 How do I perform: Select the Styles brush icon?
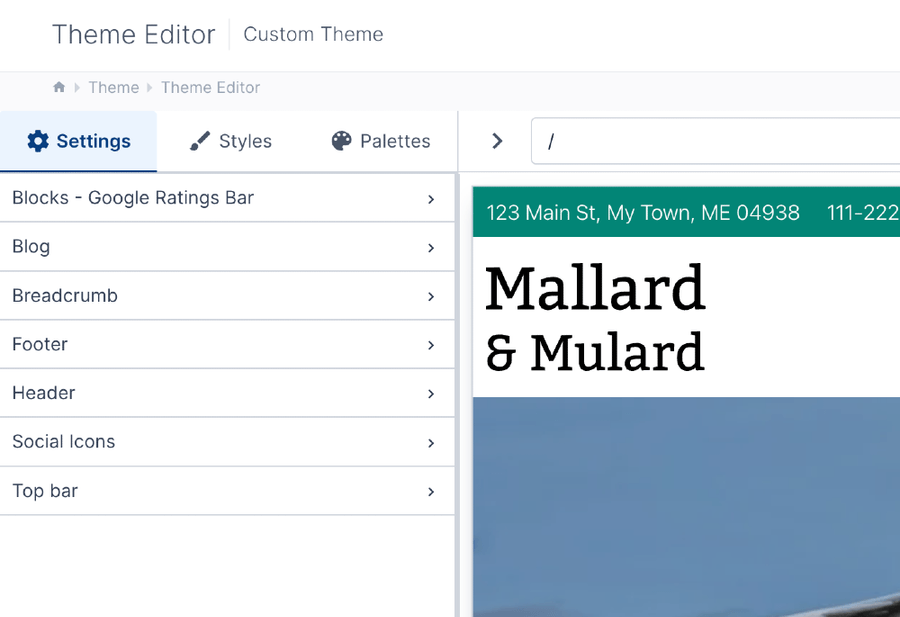[x=200, y=141]
